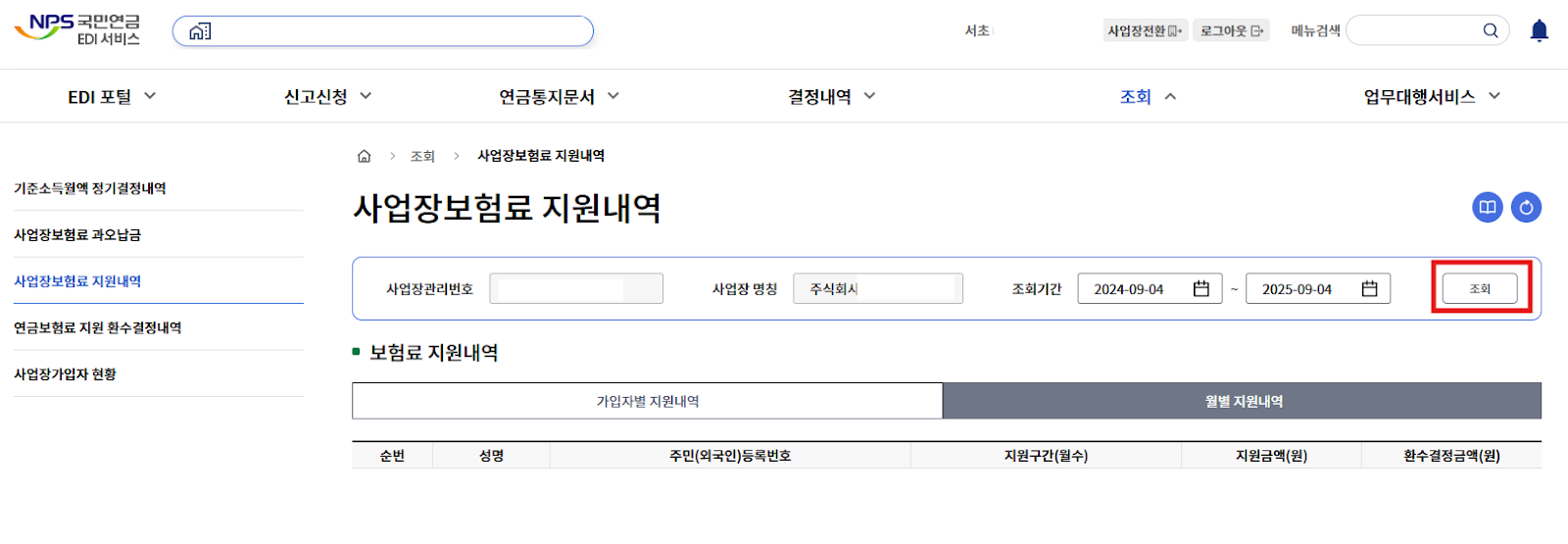Image resolution: width=1568 pixels, height=544 pixels.
Task: Click the 로그아웃 button
Action: pyautogui.click(x=1231, y=31)
